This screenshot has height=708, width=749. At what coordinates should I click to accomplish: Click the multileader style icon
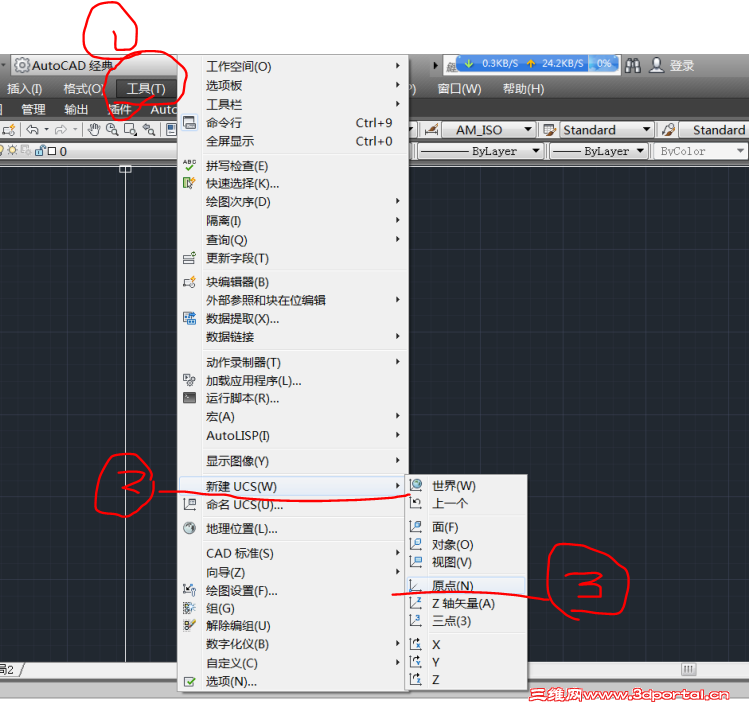coord(668,129)
